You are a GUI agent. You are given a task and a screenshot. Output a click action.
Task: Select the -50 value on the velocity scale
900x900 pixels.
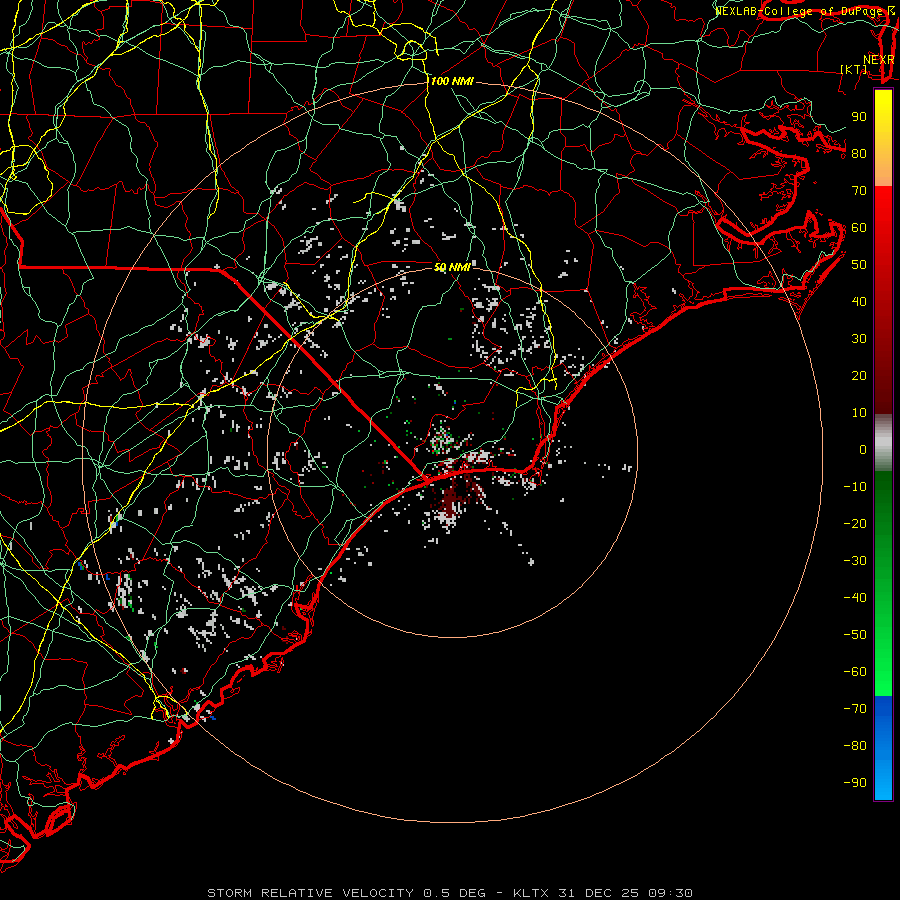855,635
